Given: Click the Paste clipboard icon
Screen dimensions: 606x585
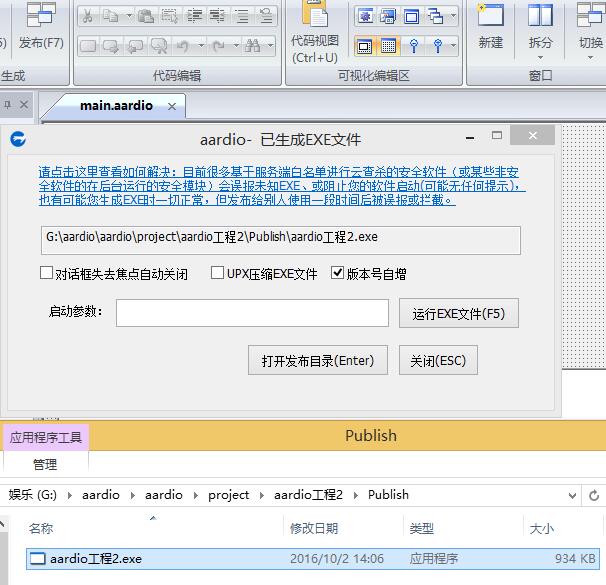Looking at the screenshot, I should (x=146, y=16).
